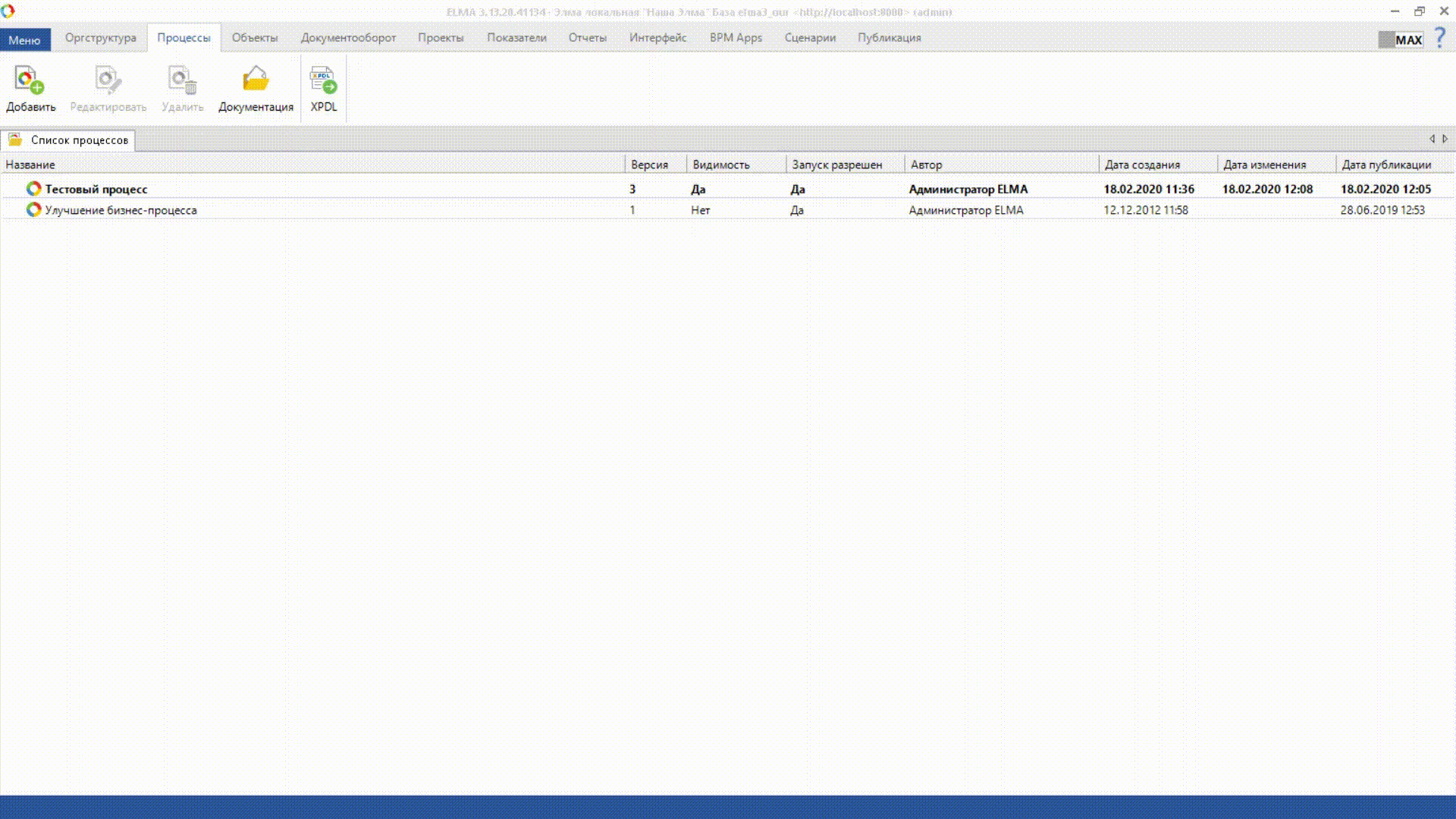Sort by Дата создания column header
The width and height of the screenshot is (1456, 819).
[x=1142, y=165]
